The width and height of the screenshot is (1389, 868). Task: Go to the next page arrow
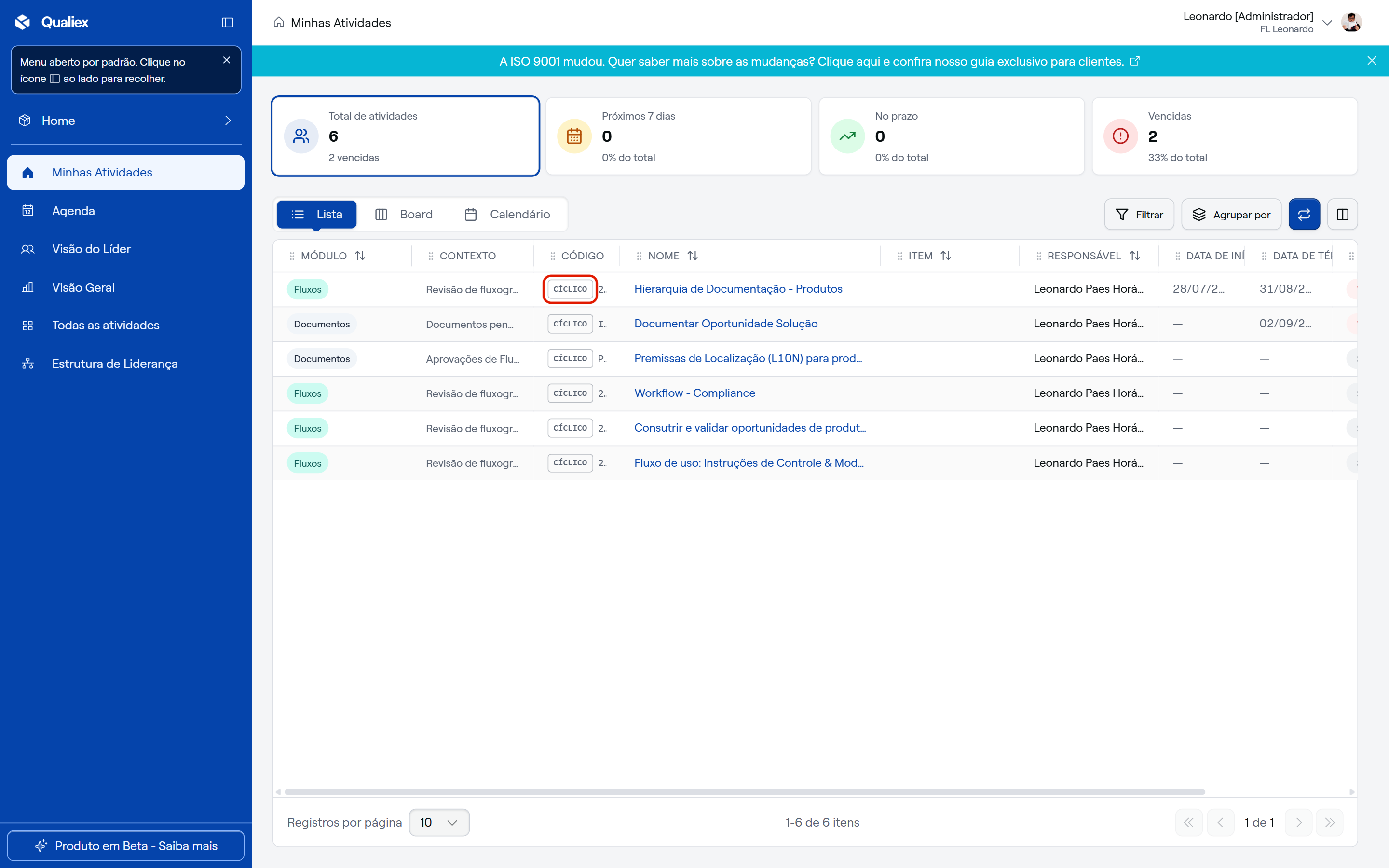1299,822
